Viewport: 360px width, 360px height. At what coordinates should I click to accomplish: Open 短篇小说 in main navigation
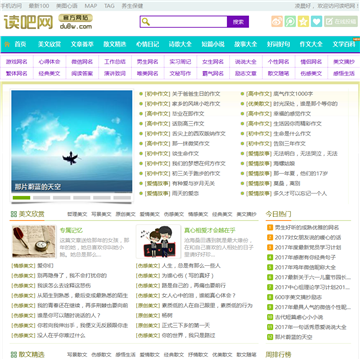tap(213, 44)
